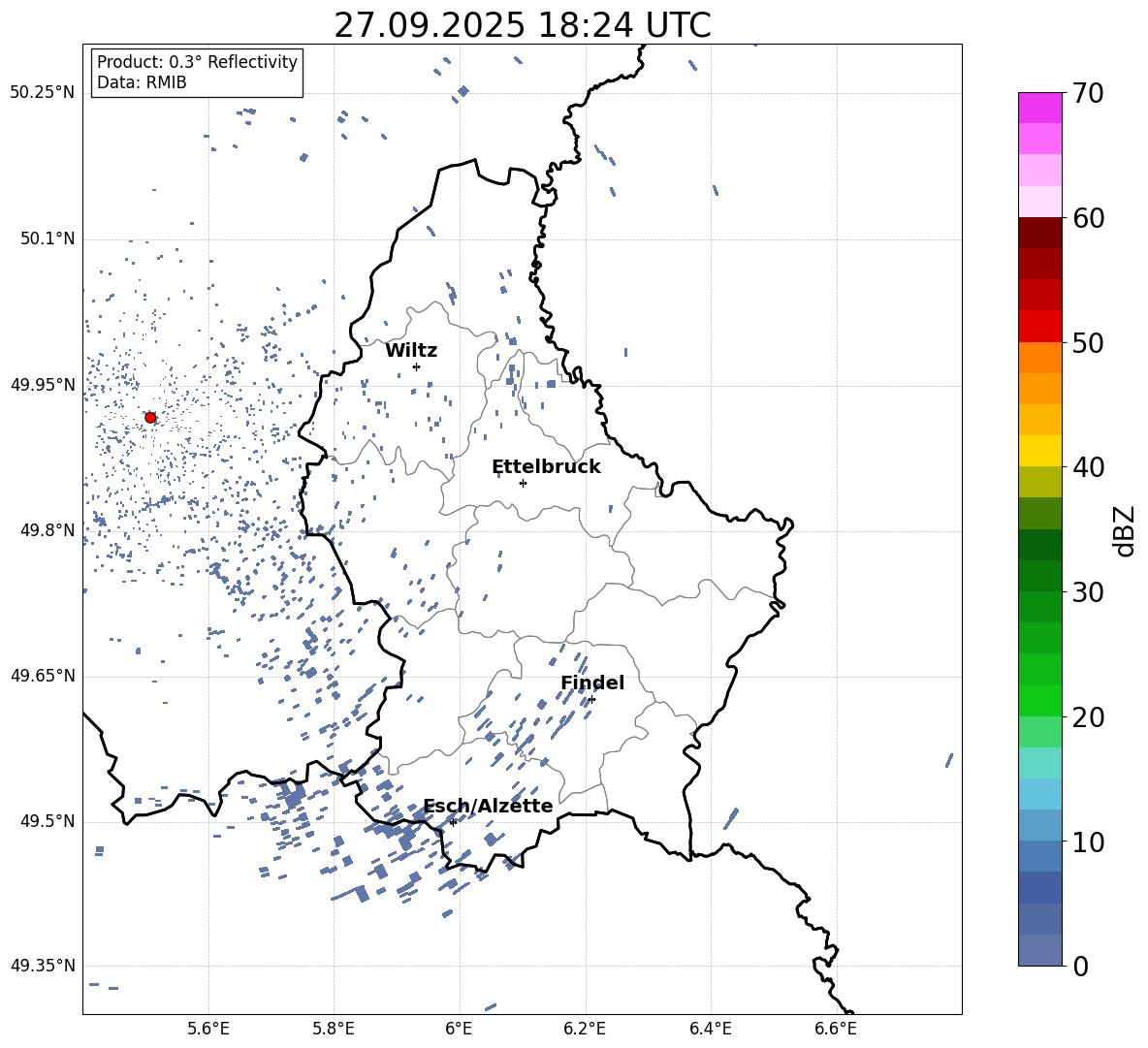This screenshot has width=1148, height=1048.
Task: Click the Esch/Alzette city label
Action: pos(488,806)
